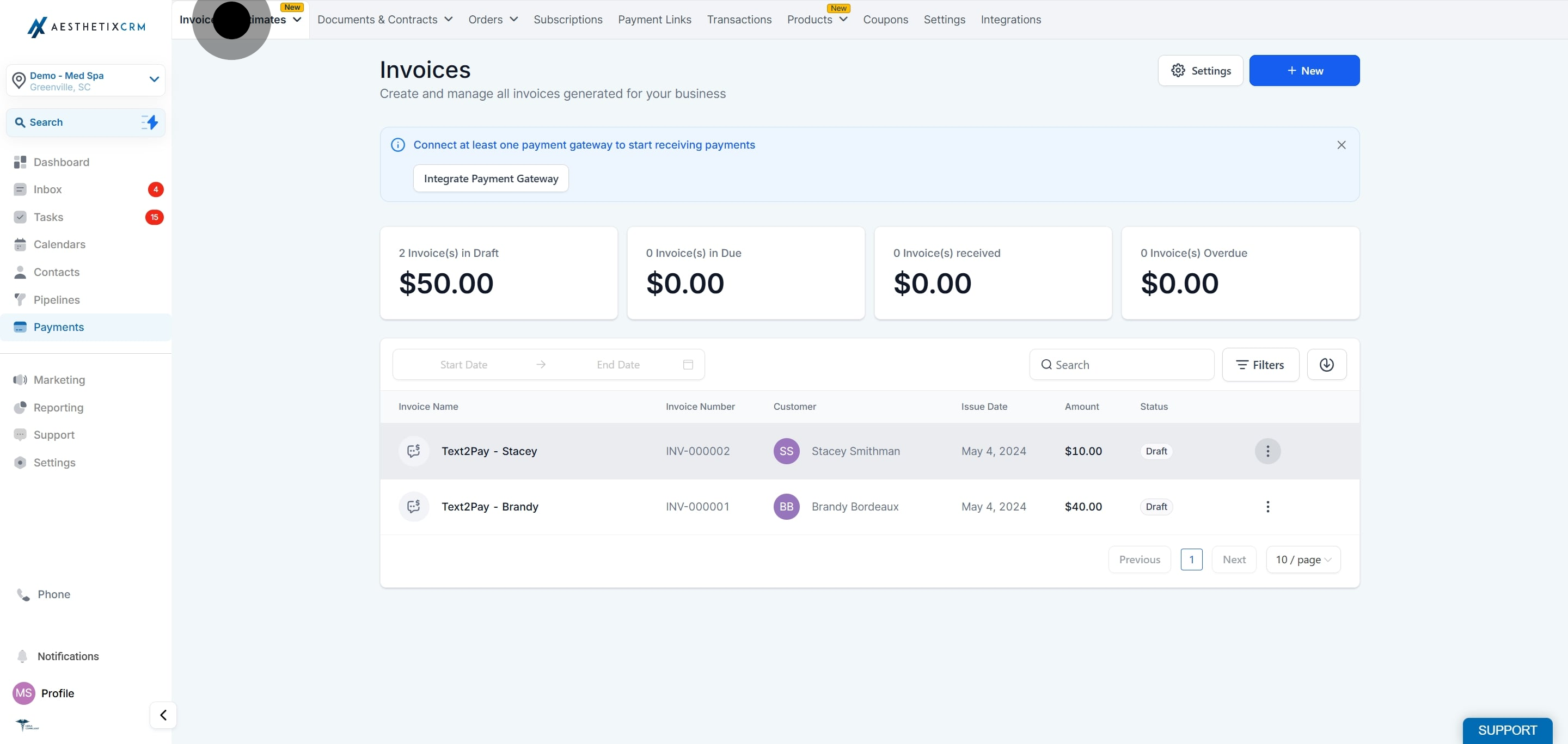This screenshot has width=1568, height=744.
Task: Open the 0 Invoice(s) received card
Action: point(993,273)
